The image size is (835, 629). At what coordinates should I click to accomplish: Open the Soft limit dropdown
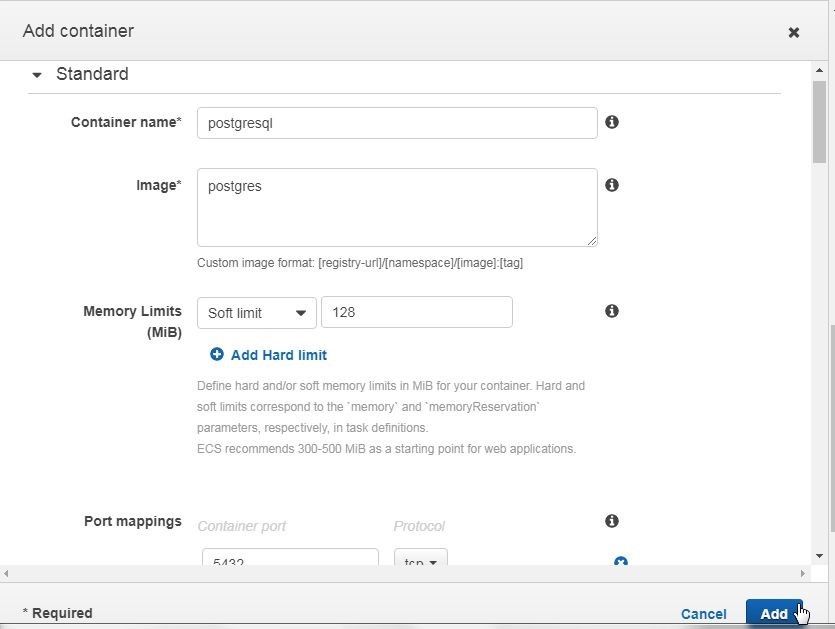point(257,313)
